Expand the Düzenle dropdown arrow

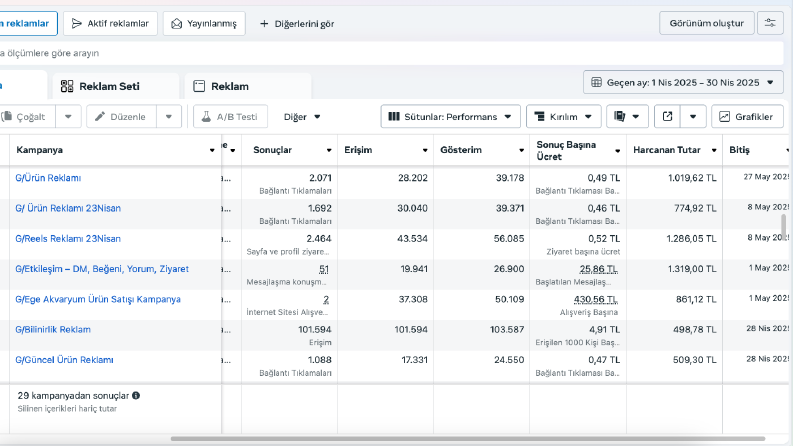point(169,117)
